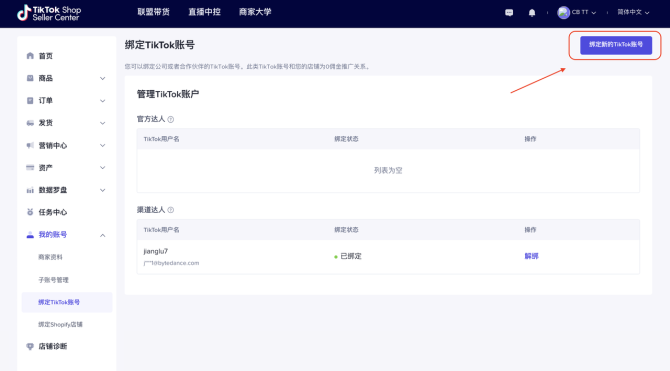The width and height of the screenshot is (670, 371).
Task: Expand the 订单 menu chevron
Action: [x=103, y=101]
